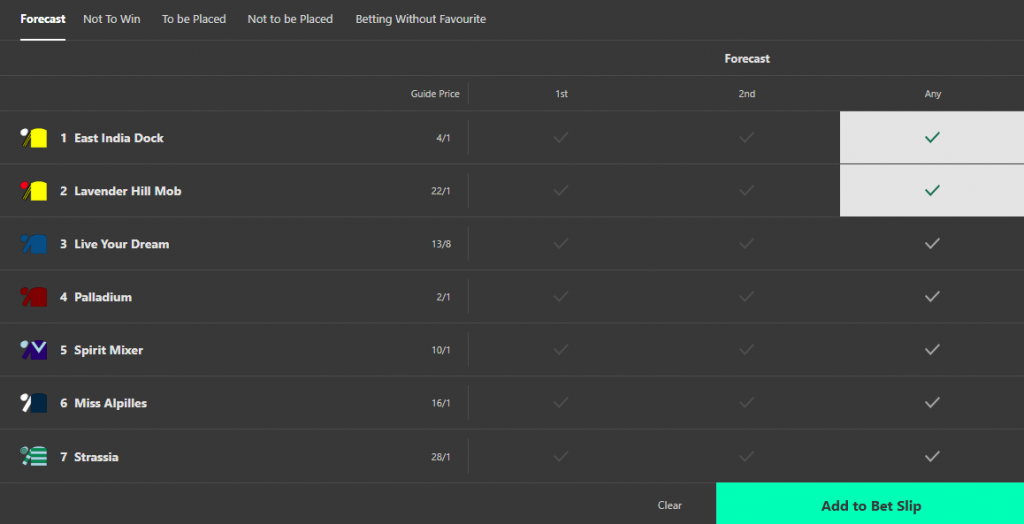Click Miss Alpilles runner name
Viewport: 1024px width, 524px height.
click(x=110, y=403)
